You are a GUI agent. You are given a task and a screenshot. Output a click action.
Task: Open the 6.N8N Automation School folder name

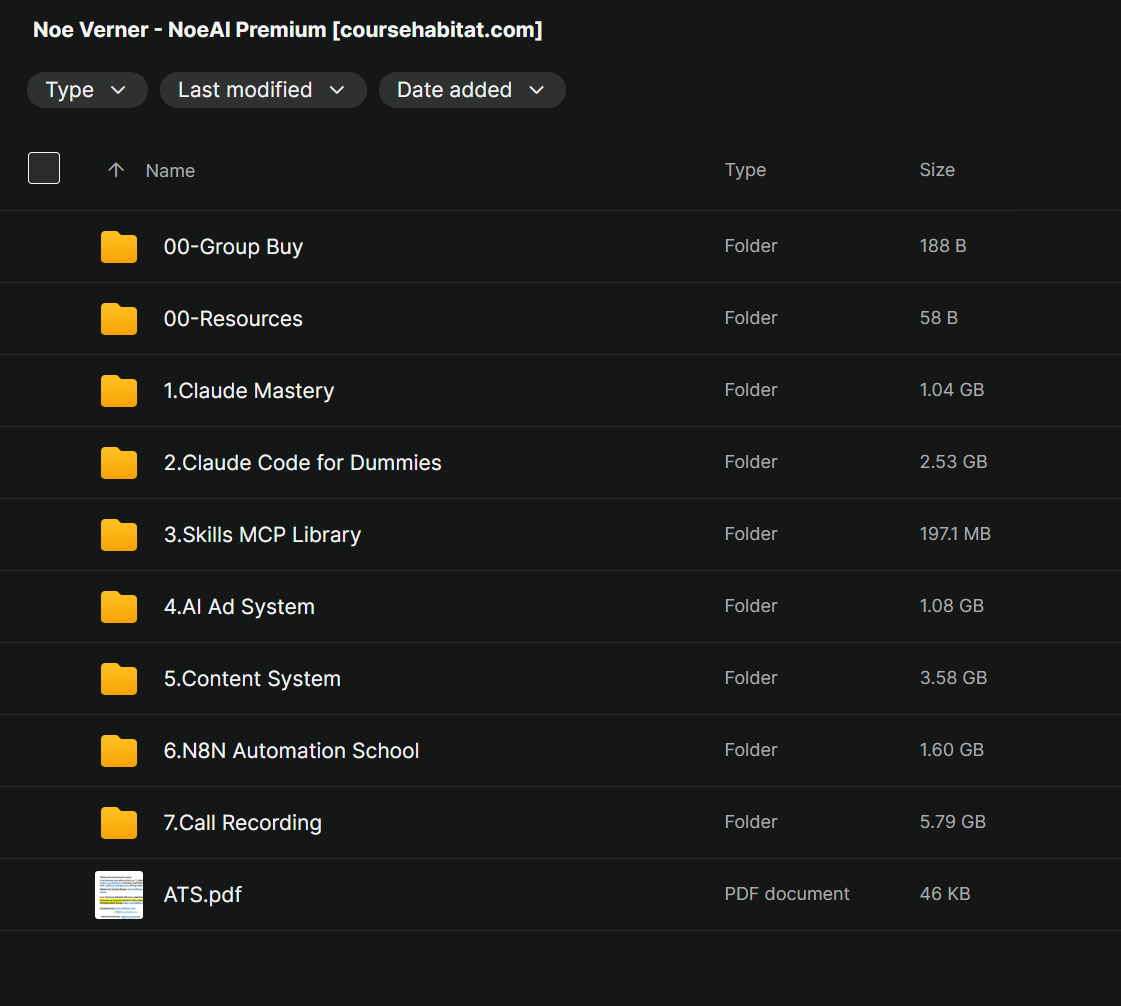click(x=291, y=751)
